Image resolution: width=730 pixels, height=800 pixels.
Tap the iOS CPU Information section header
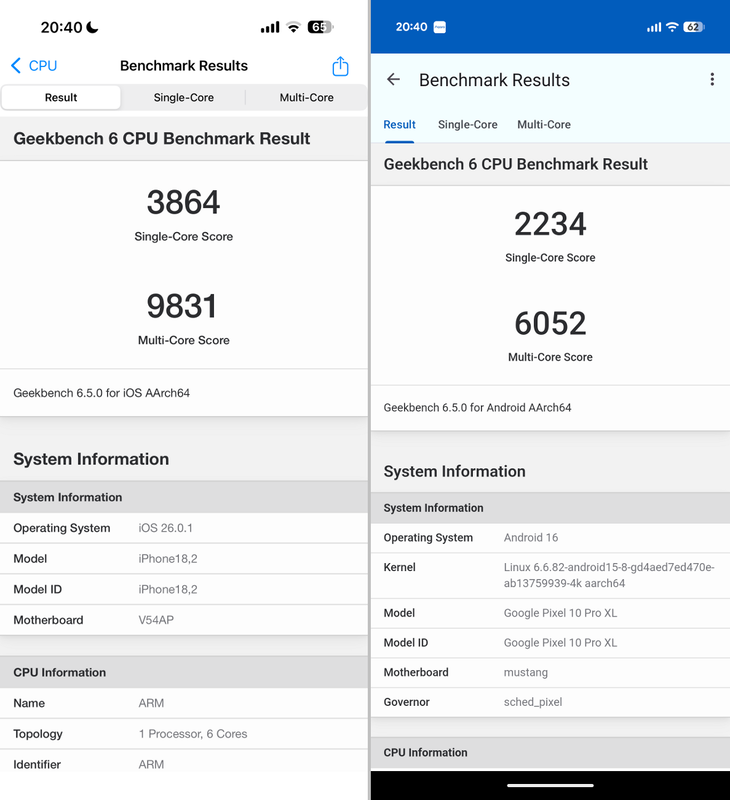(x=184, y=672)
